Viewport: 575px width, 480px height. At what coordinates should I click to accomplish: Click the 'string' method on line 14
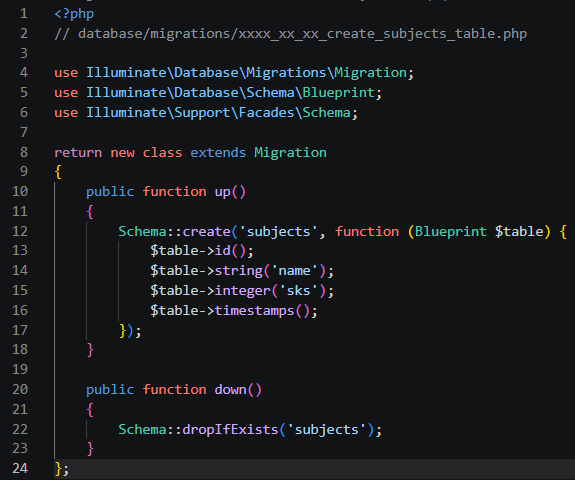238,271
